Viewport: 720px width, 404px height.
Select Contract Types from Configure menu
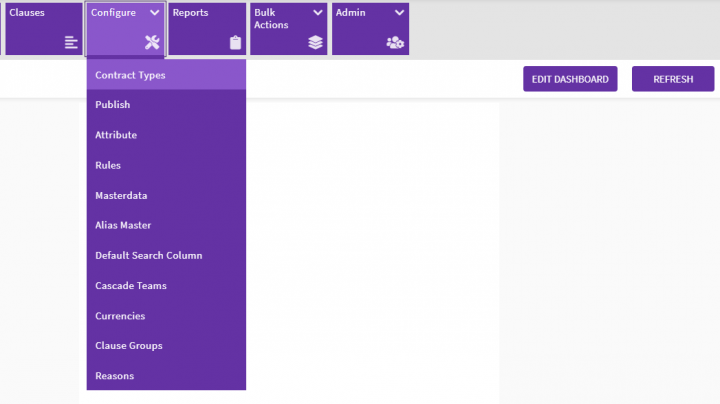pos(130,75)
